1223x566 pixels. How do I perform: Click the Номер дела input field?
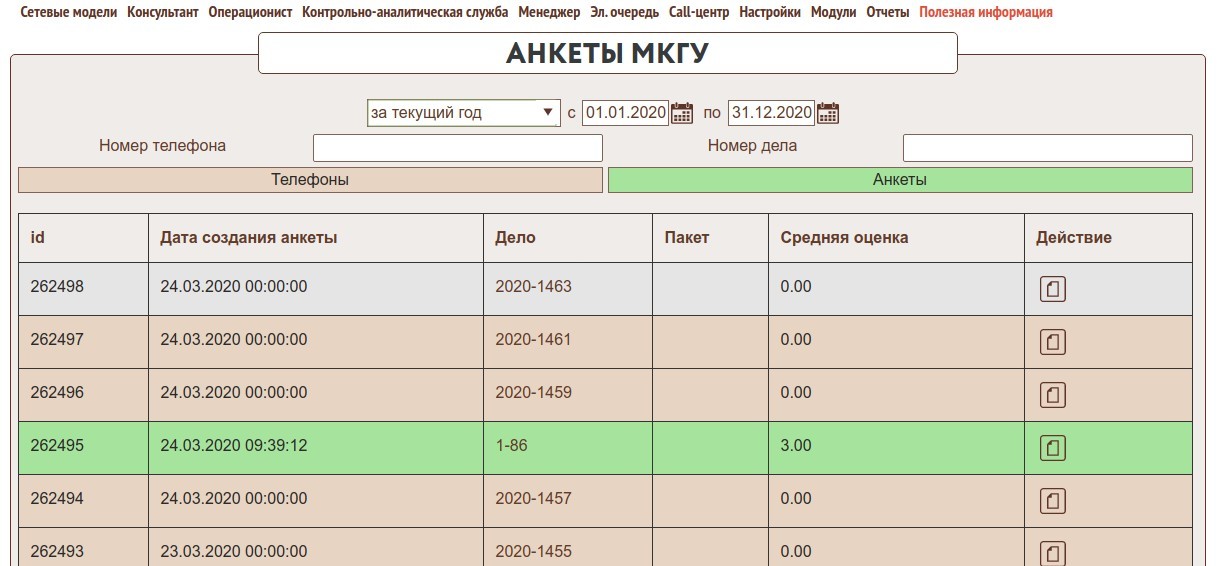1047,148
